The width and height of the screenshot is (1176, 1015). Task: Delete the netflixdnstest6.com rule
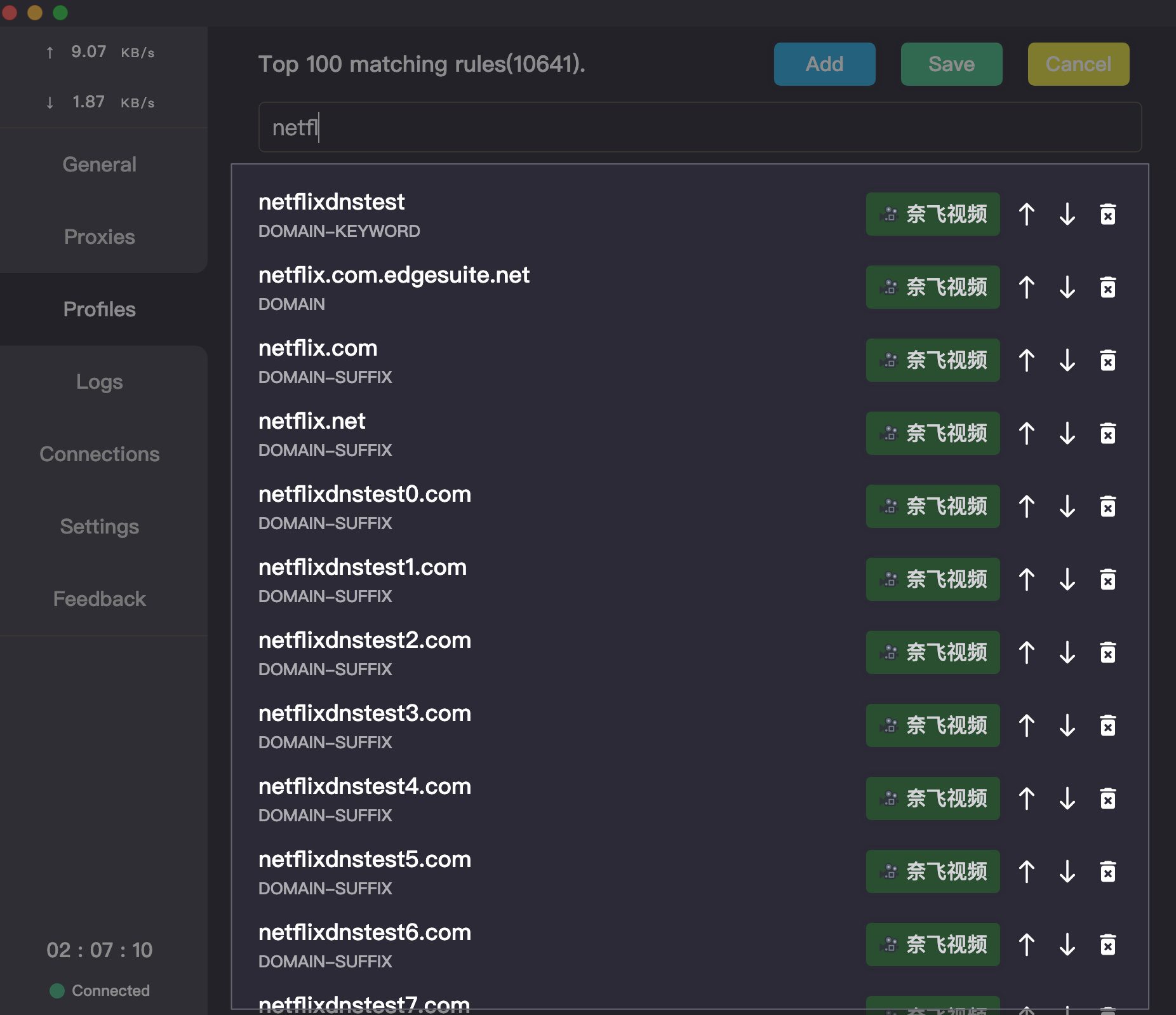1108,945
